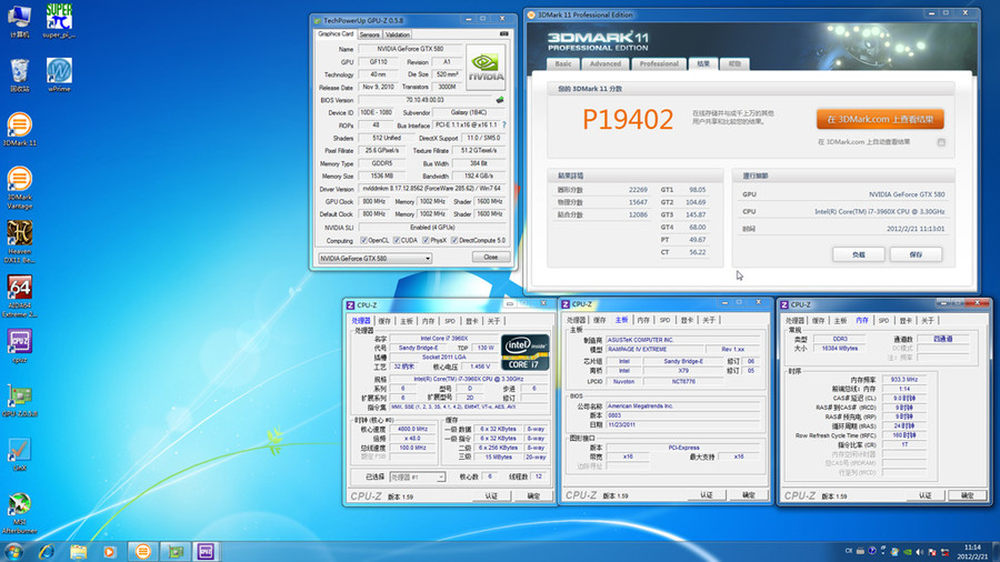Image resolution: width=1000 pixels, height=562 pixels.
Task: Select the super_pi desktop icon
Action: (x=59, y=20)
